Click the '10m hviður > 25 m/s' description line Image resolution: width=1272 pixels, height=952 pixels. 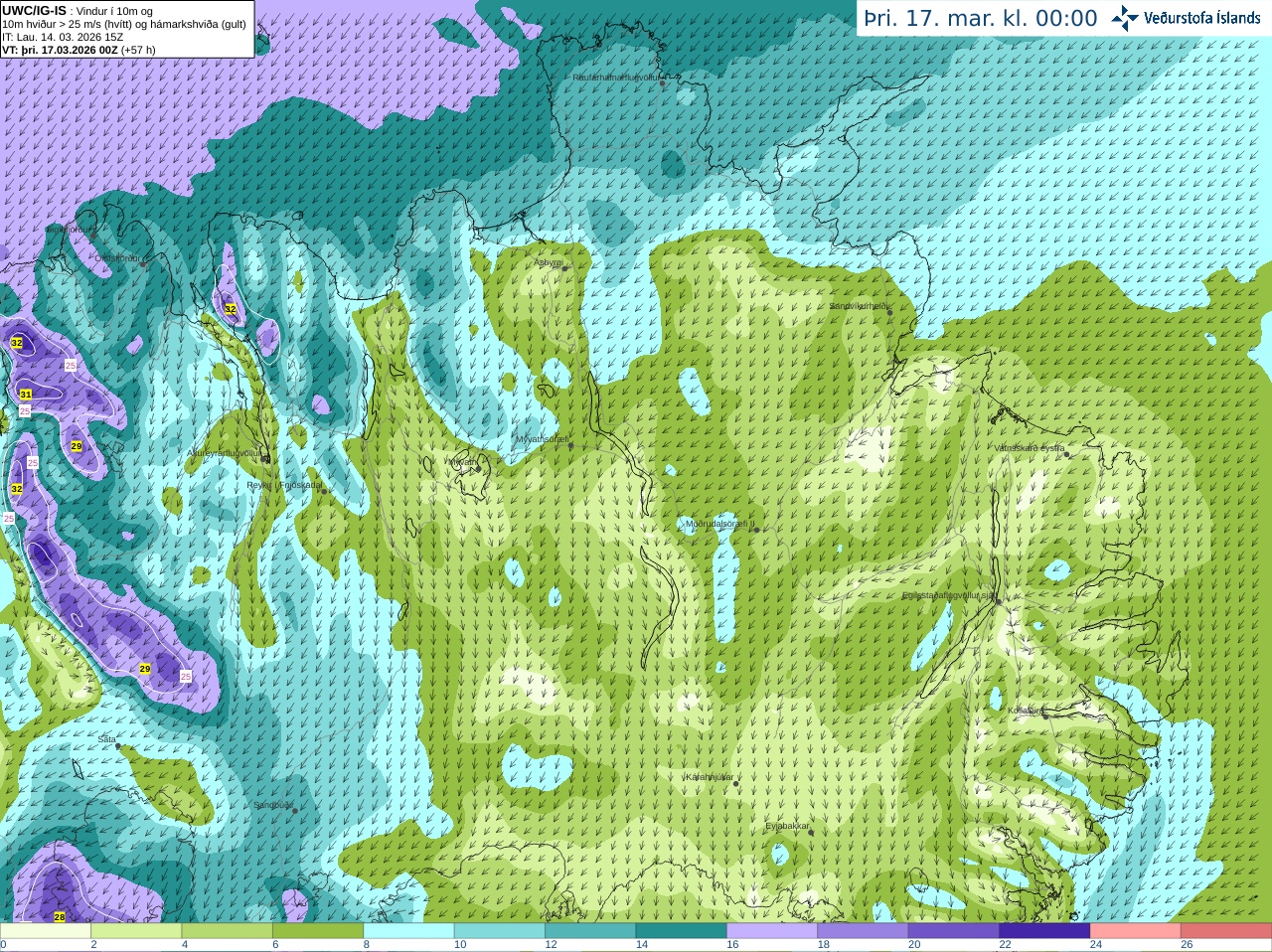pyautogui.click(x=124, y=24)
